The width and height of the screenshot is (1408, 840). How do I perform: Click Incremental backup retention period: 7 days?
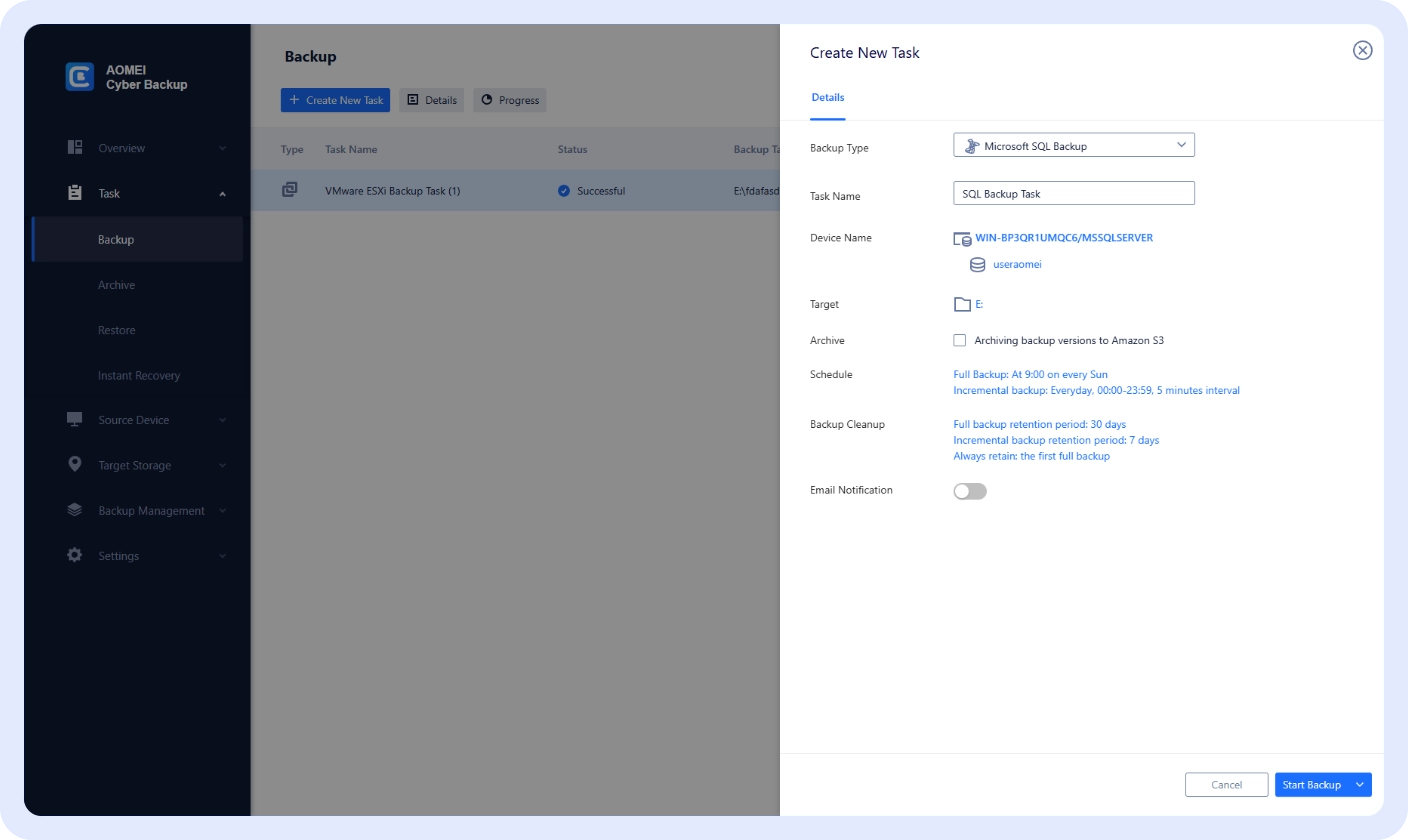tap(1056, 440)
